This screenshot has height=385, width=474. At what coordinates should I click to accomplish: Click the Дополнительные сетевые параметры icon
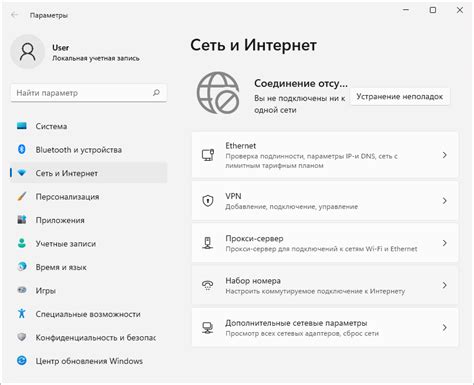(x=208, y=327)
